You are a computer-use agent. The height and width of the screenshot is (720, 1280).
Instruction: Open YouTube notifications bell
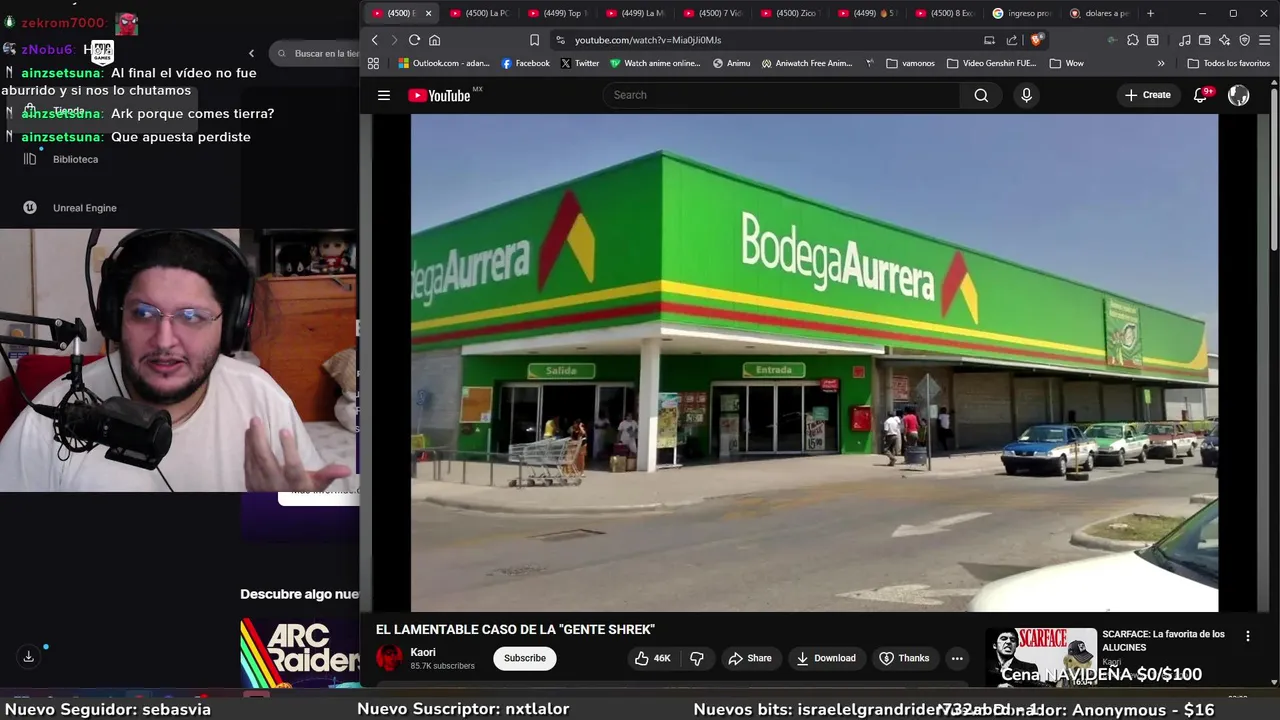[x=1201, y=95]
